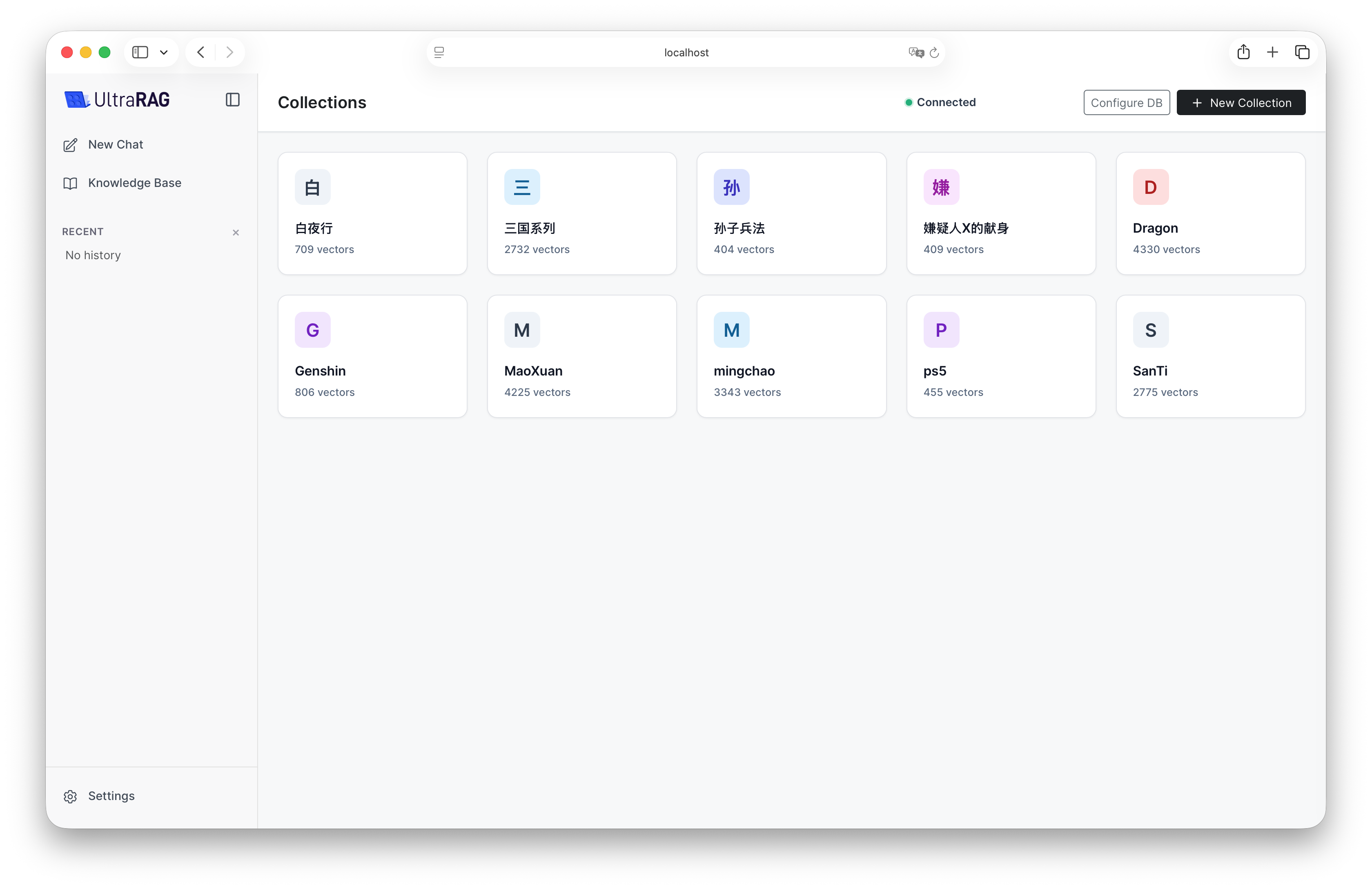Show the tab overview
The height and width of the screenshot is (889, 1372).
pyautogui.click(x=1302, y=52)
